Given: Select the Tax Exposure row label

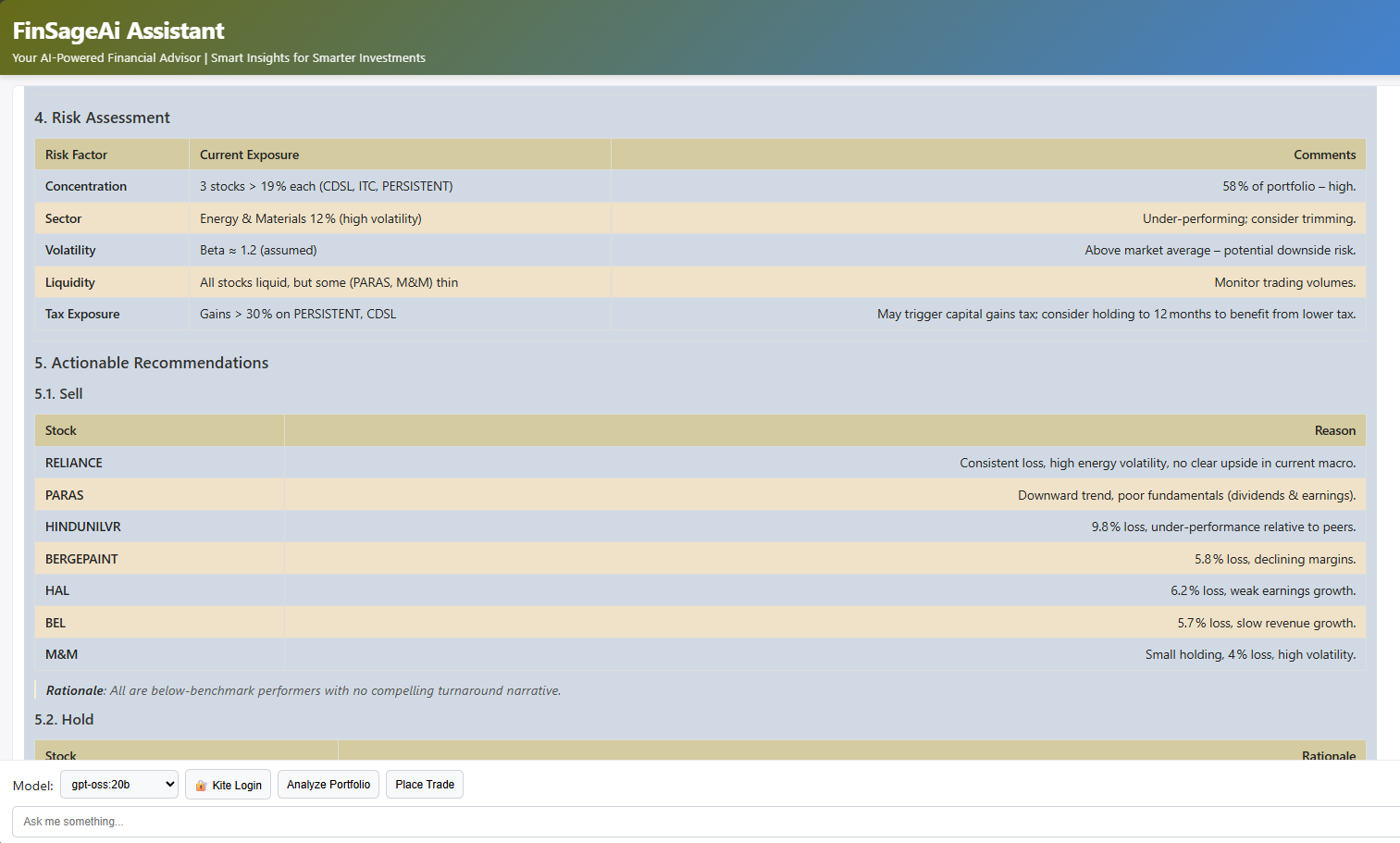Looking at the screenshot, I should coord(82,315).
